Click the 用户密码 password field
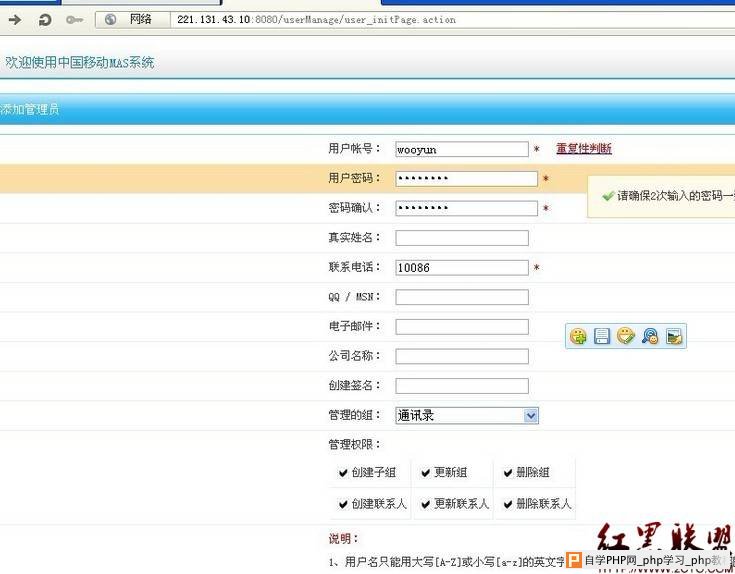735x574 pixels. 466,179
